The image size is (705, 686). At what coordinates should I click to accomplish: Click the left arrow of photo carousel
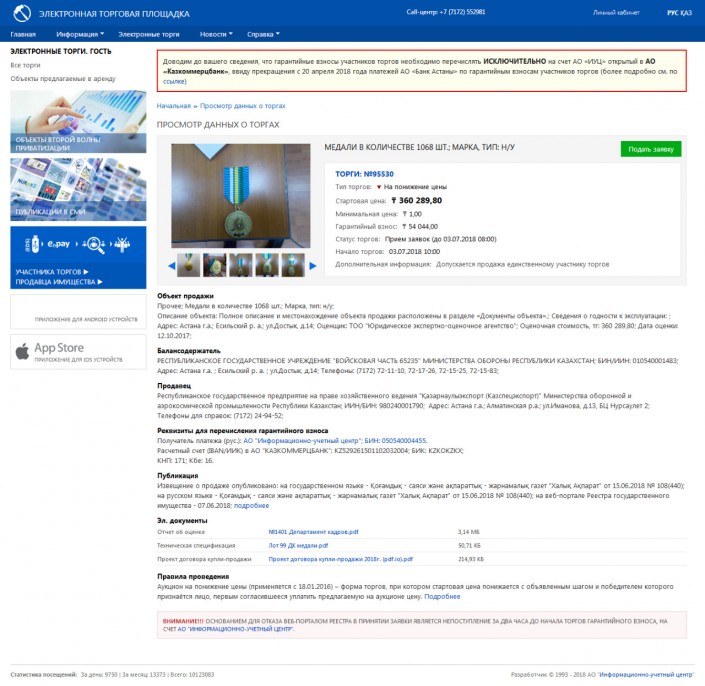point(171,265)
